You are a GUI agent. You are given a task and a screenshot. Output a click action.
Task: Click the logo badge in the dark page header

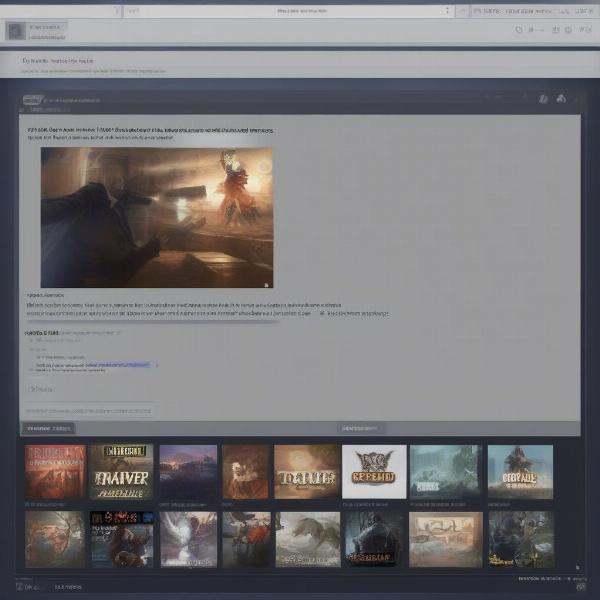(x=32, y=100)
